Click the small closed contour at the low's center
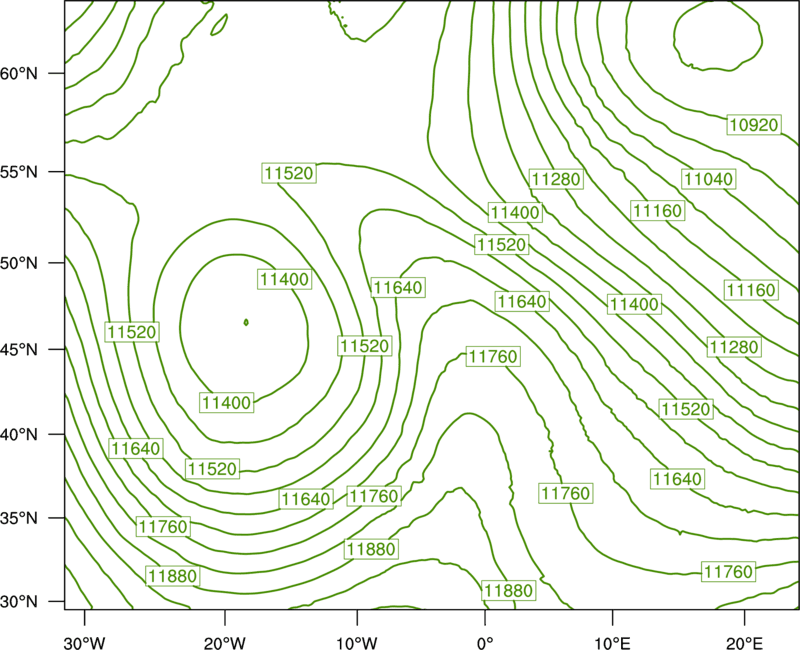 point(246,322)
